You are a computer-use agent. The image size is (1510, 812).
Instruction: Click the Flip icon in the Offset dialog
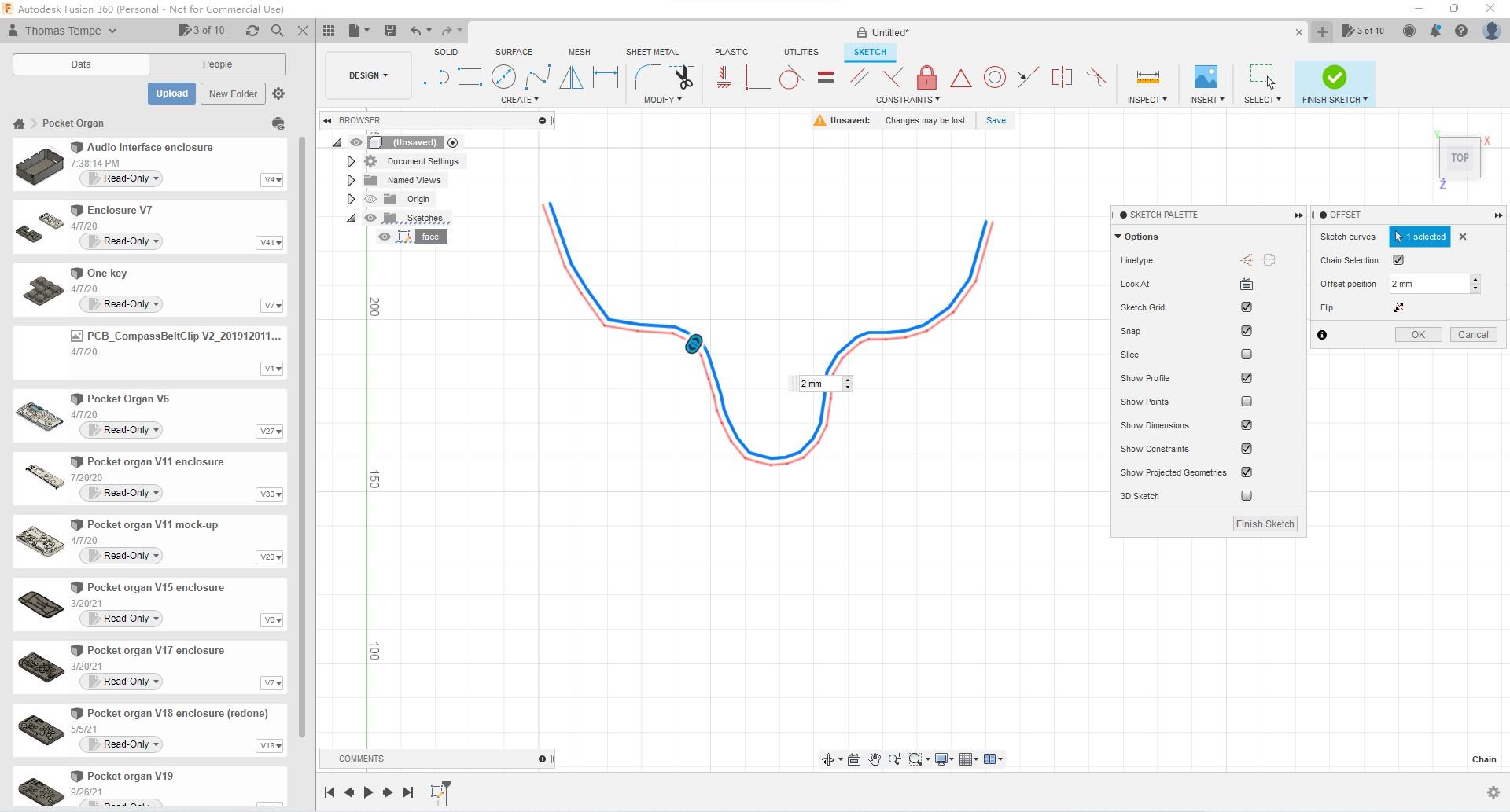[x=1398, y=307]
